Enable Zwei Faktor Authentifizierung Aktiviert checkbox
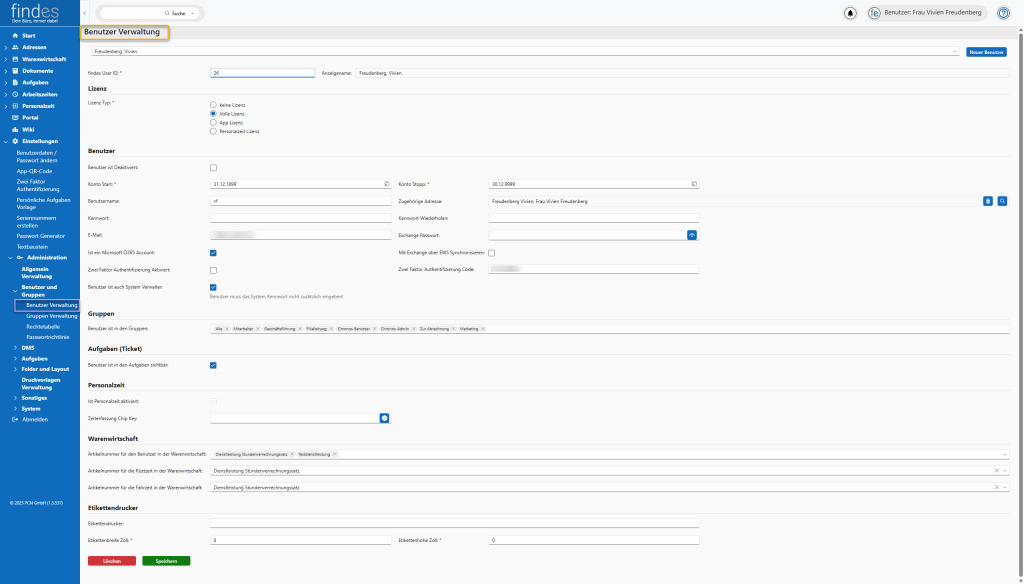The width and height of the screenshot is (1024, 584). tap(213, 270)
